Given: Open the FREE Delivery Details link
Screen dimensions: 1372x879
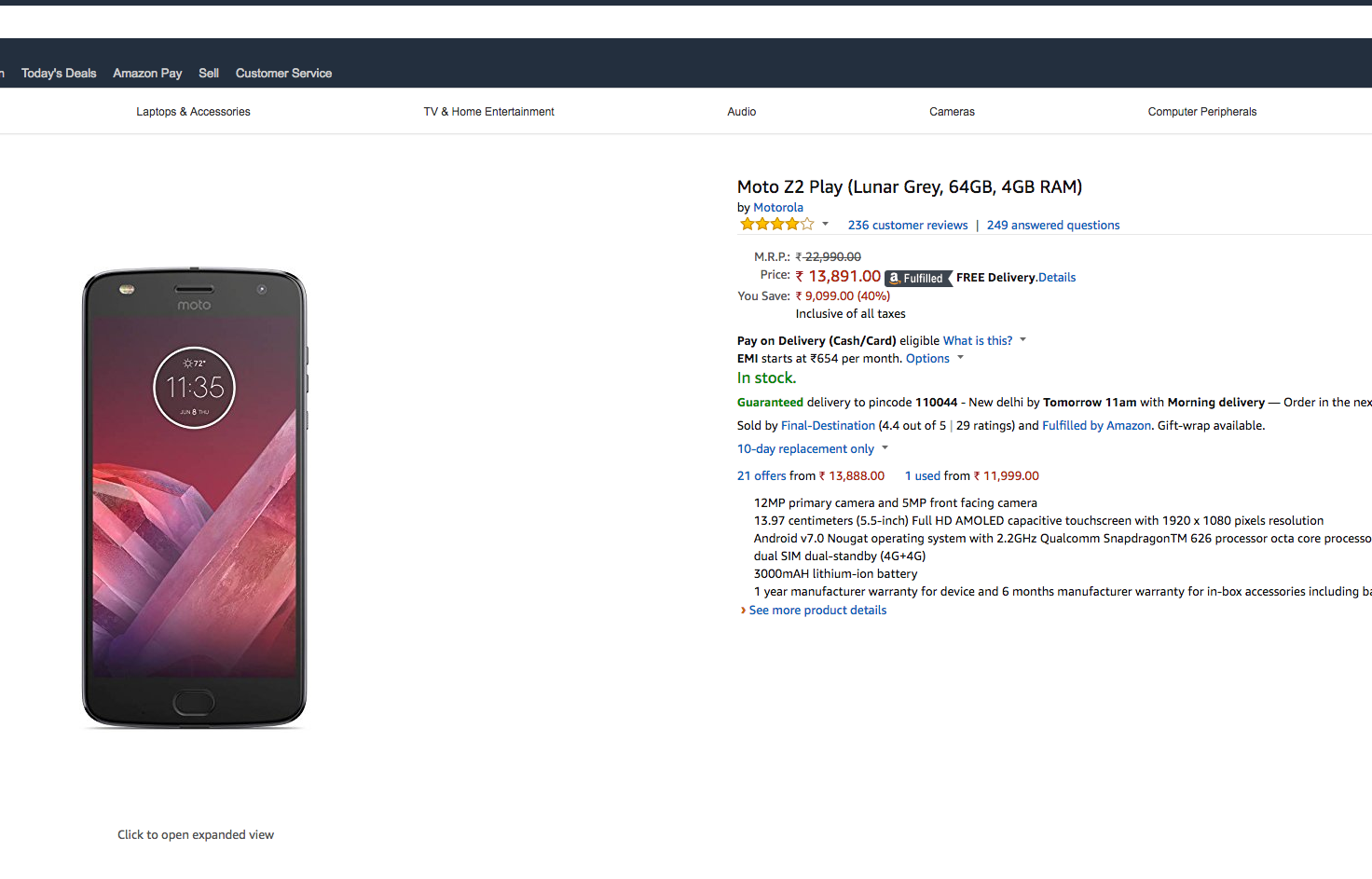Looking at the screenshot, I should click(x=1057, y=278).
